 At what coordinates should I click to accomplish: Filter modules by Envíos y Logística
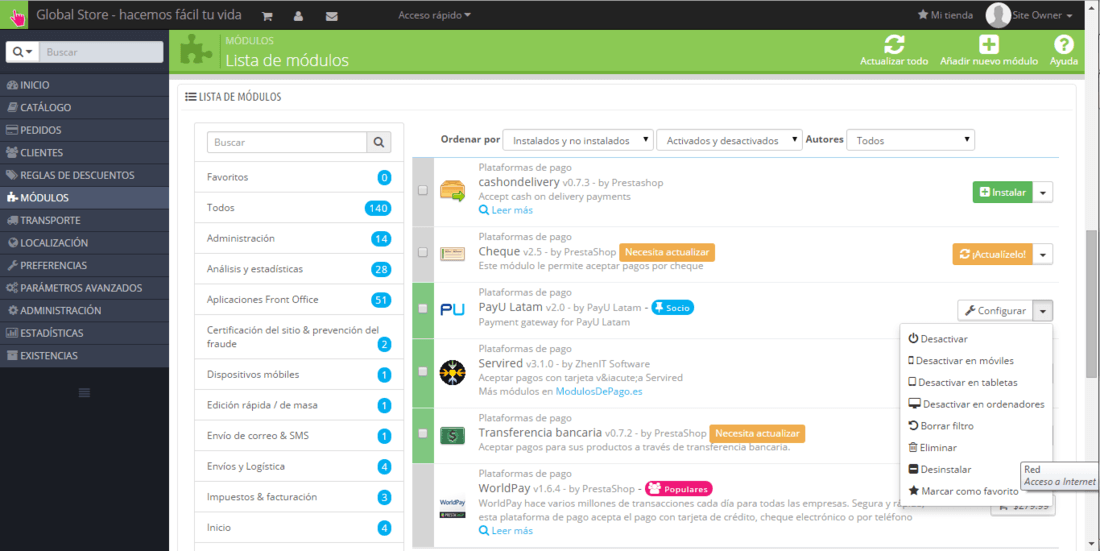(x=299, y=466)
